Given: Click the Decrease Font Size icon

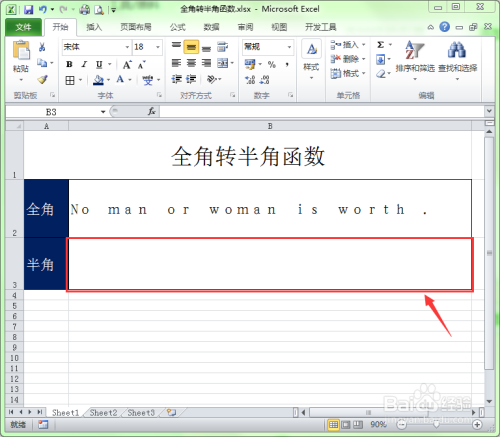Looking at the screenshot, I should [142, 64].
